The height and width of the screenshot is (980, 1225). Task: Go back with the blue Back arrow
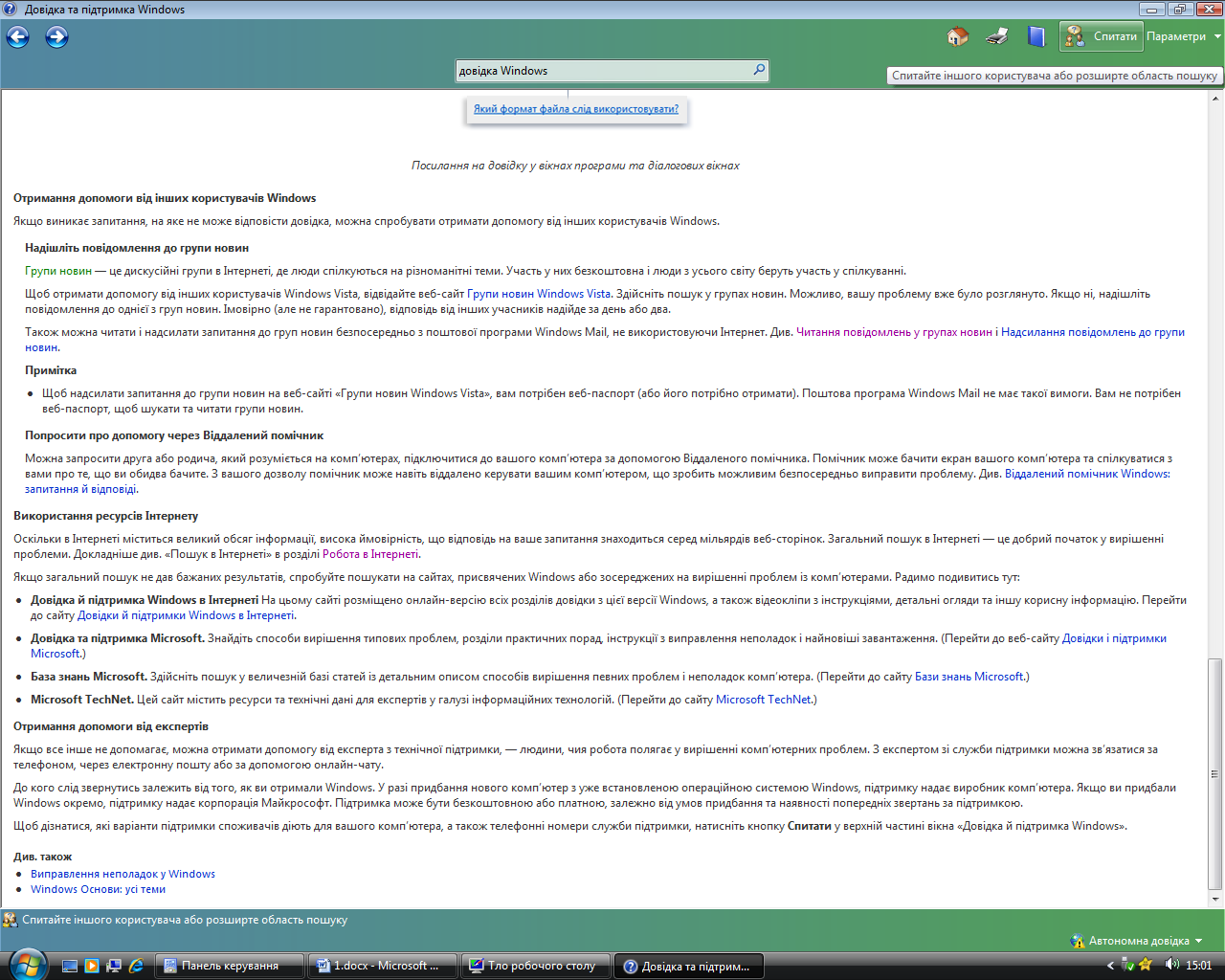(x=18, y=37)
